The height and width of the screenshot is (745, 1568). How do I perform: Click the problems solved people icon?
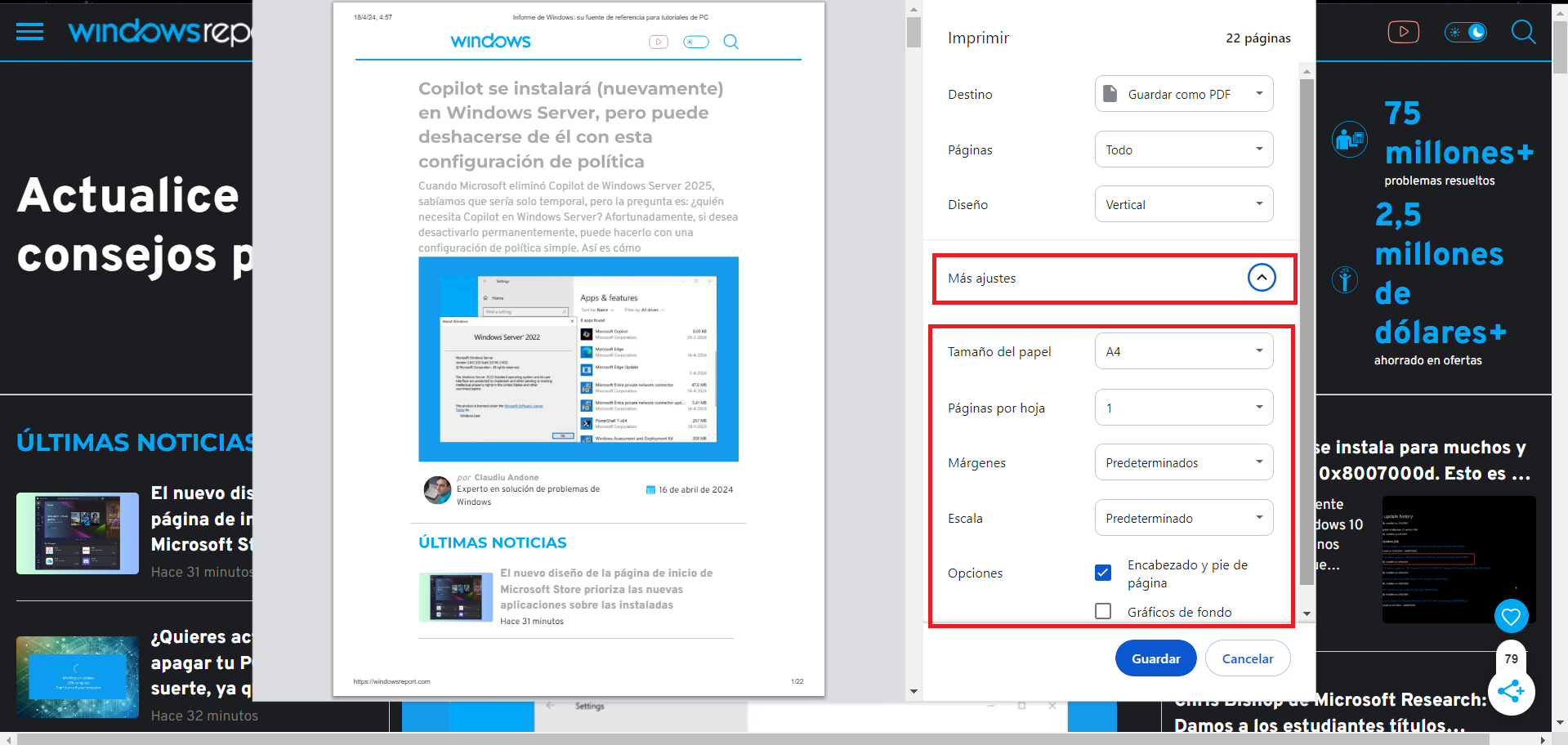click(1349, 140)
